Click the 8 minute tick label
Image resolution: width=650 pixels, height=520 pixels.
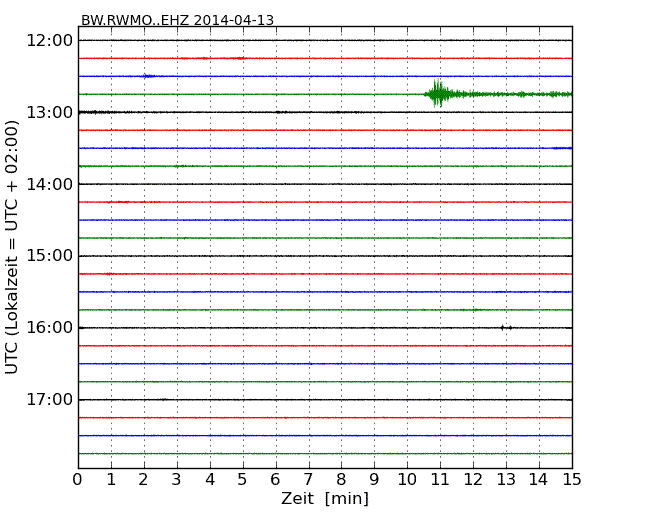pyautogui.click(x=341, y=480)
